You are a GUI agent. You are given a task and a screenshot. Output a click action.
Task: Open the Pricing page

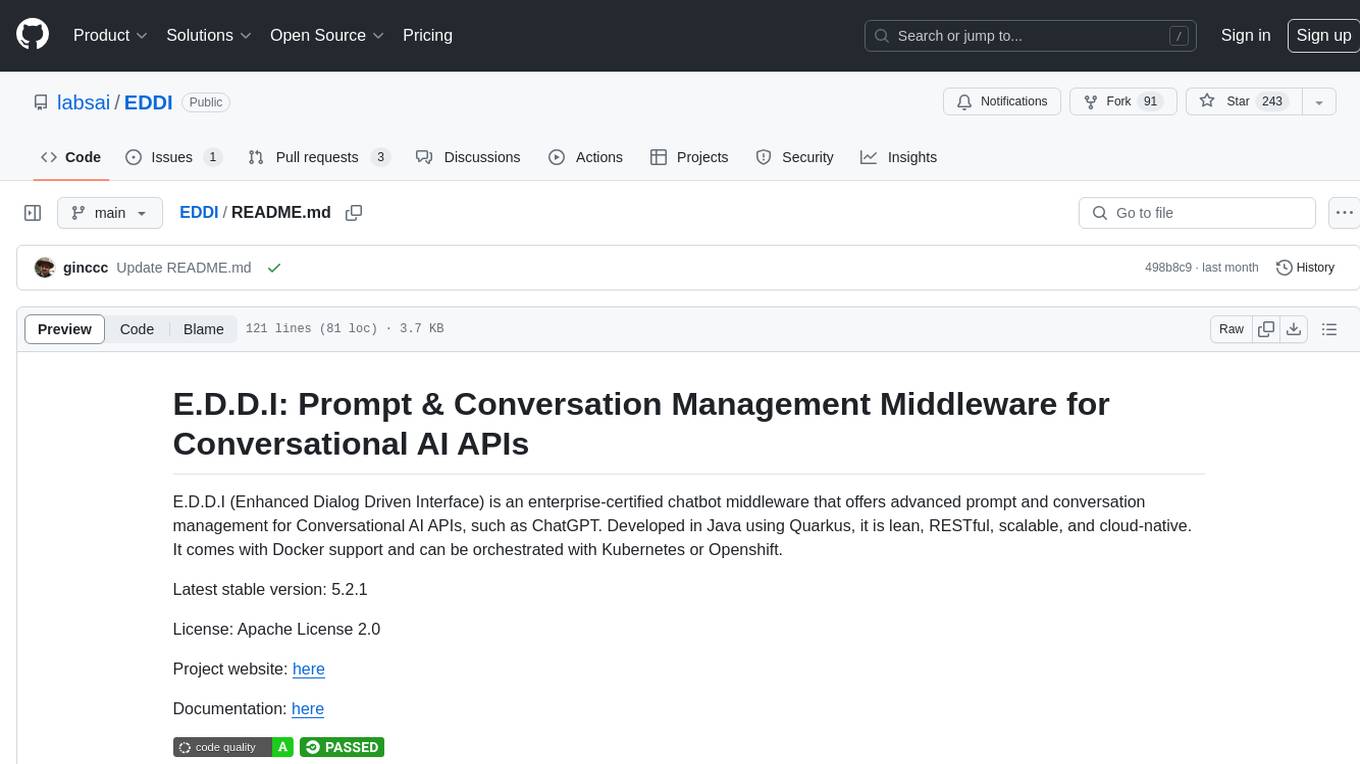427,35
